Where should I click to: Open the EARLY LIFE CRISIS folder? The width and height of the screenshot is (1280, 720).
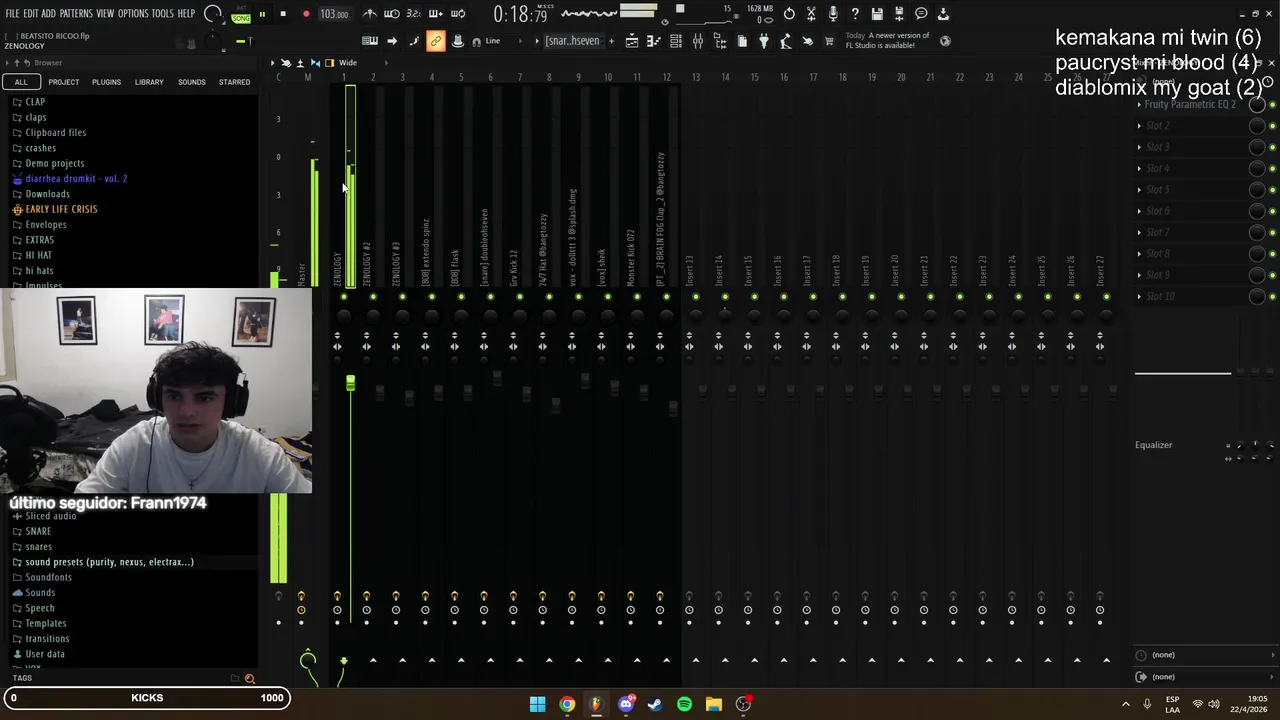pyautogui.click(x=61, y=209)
